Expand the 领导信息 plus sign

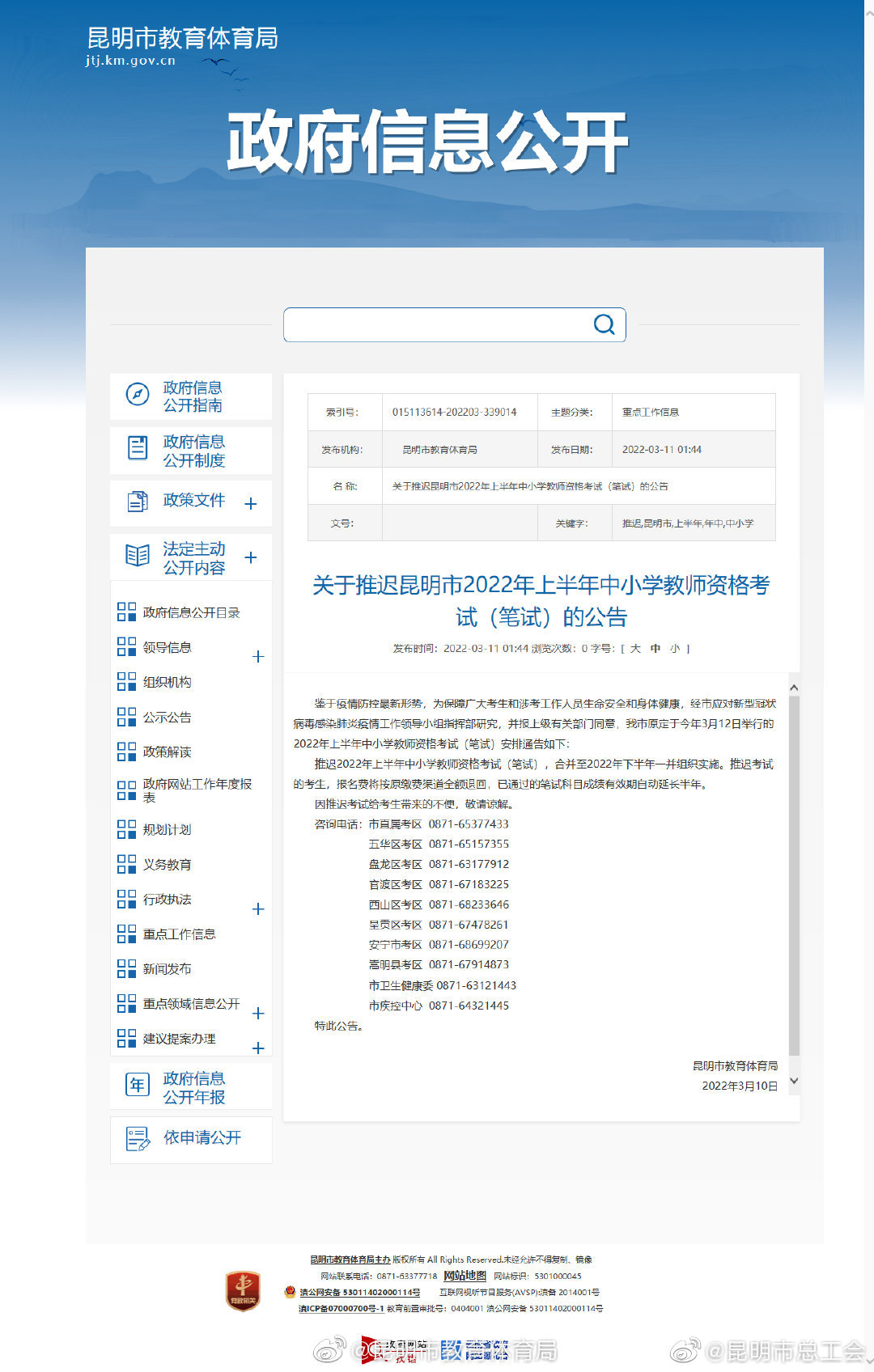coord(258,656)
